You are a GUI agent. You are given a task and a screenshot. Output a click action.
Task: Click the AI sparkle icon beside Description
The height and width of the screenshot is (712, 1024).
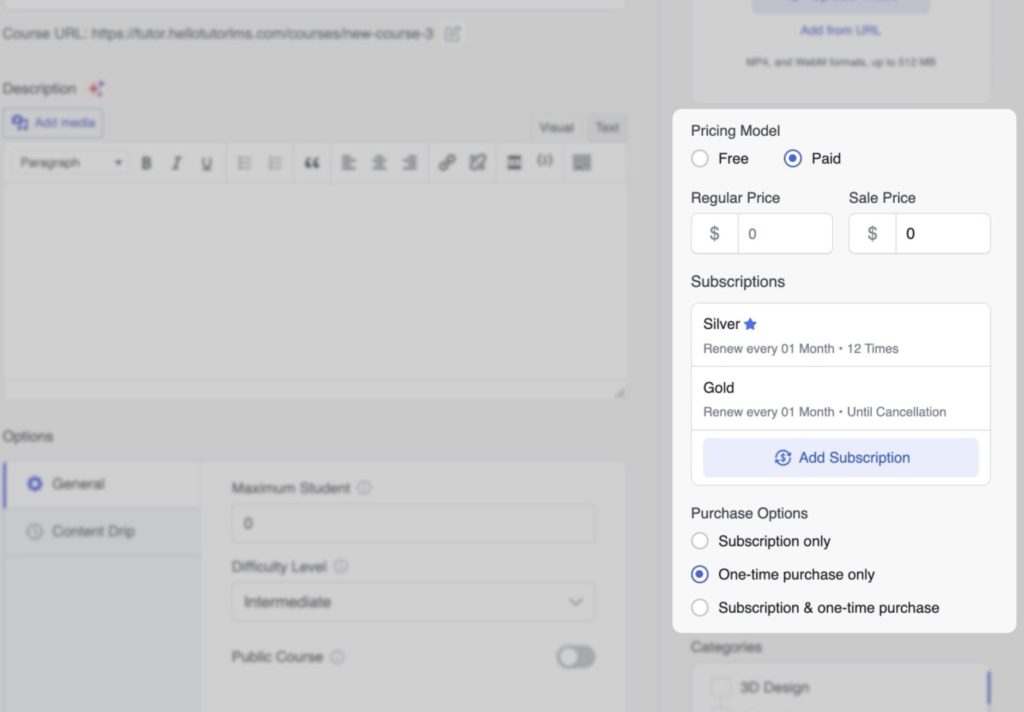tap(96, 89)
